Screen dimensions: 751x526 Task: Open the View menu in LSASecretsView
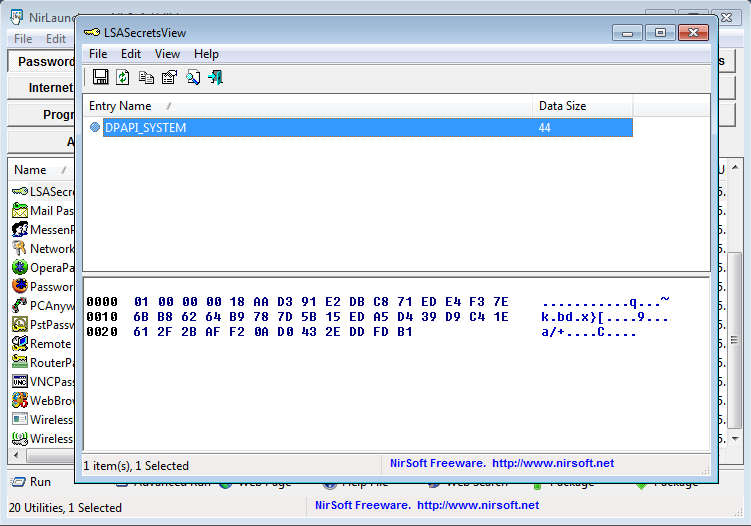[167, 54]
